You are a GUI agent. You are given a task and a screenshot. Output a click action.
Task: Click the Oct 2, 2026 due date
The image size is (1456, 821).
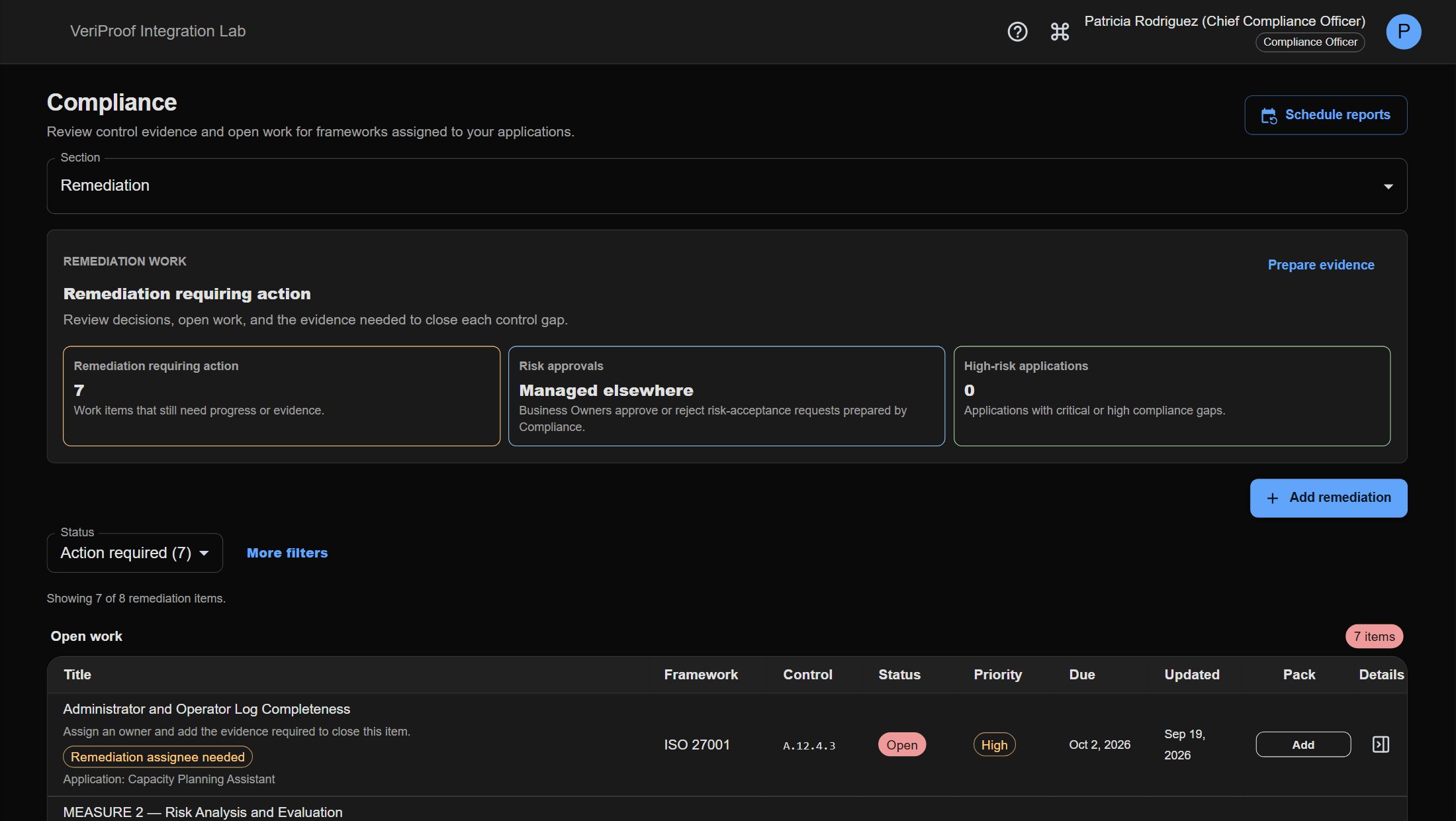pos(1099,745)
